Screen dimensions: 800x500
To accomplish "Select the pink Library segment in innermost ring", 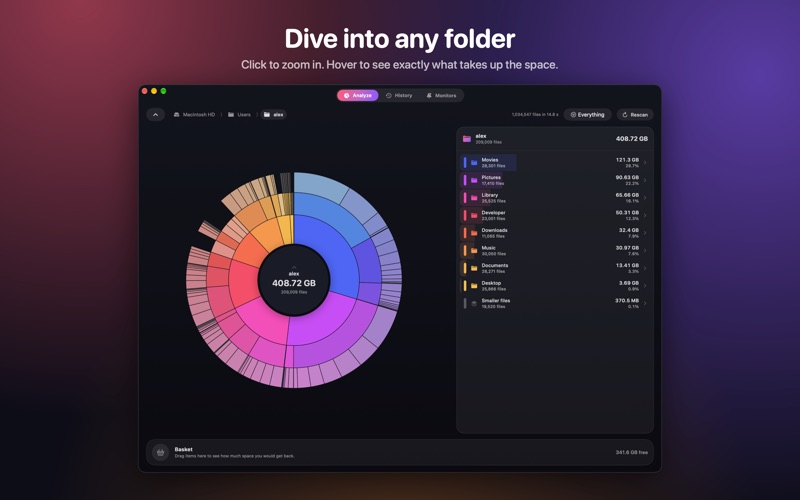I will 265,319.
